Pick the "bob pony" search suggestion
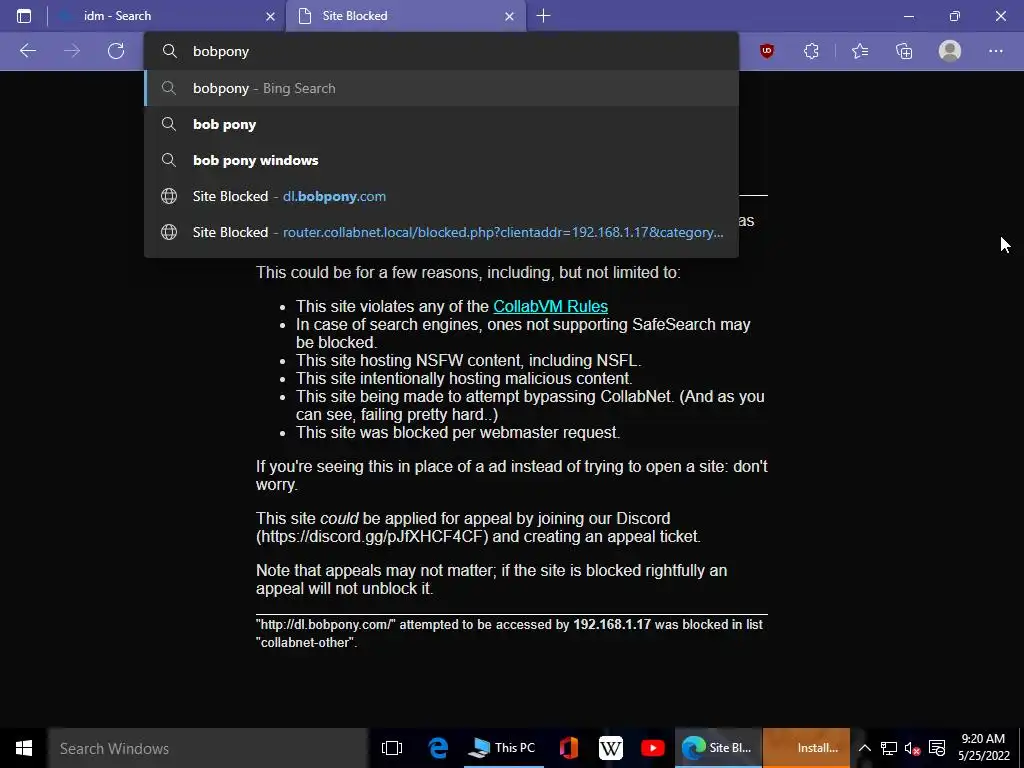 coord(441,124)
